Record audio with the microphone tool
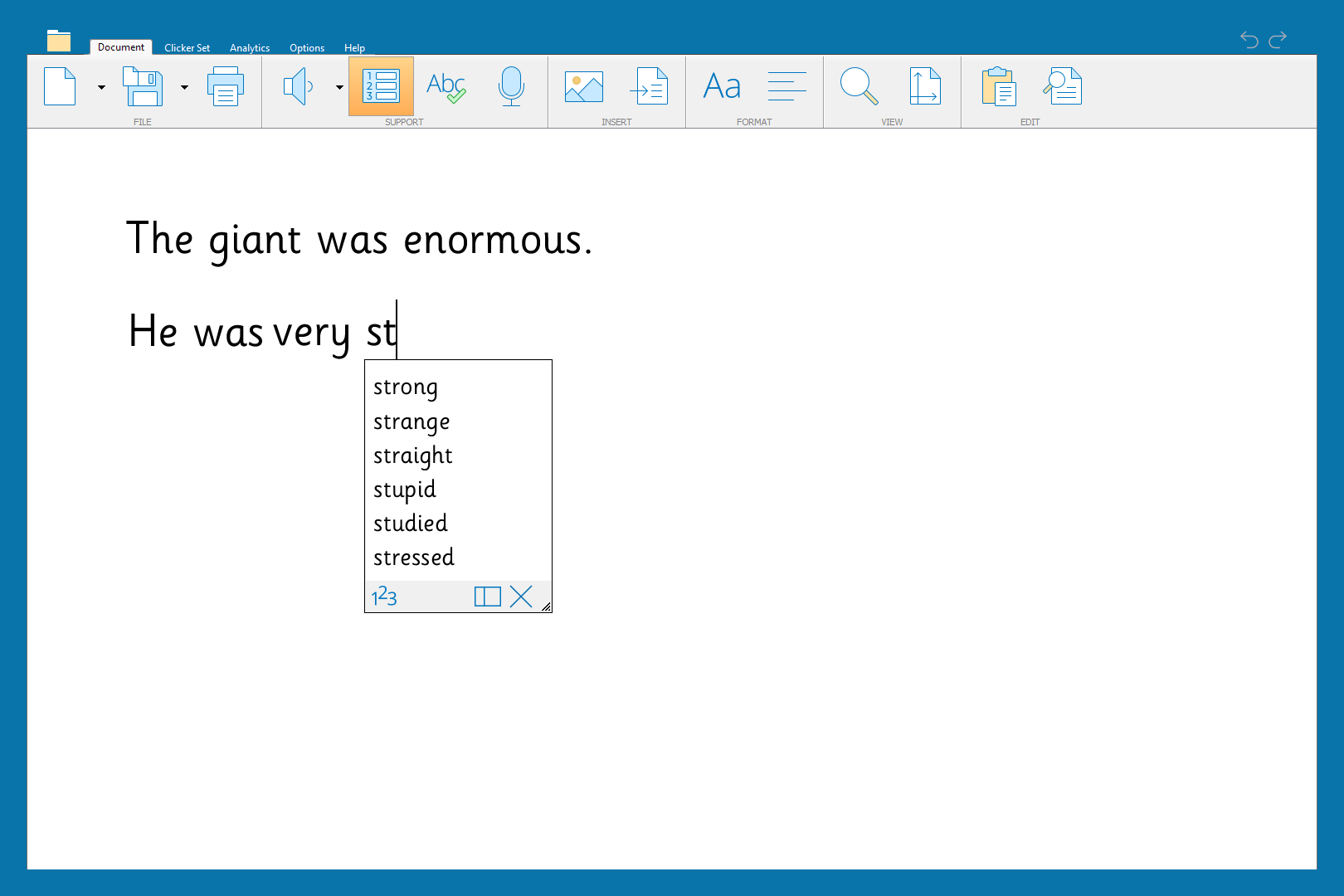The height and width of the screenshot is (896, 1344). pyautogui.click(x=511, y=86)
